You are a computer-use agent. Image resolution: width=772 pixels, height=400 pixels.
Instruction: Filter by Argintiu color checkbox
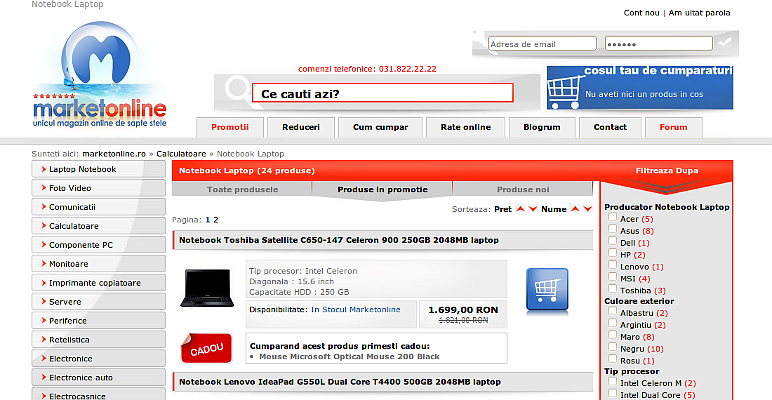[x=612, y=323]
